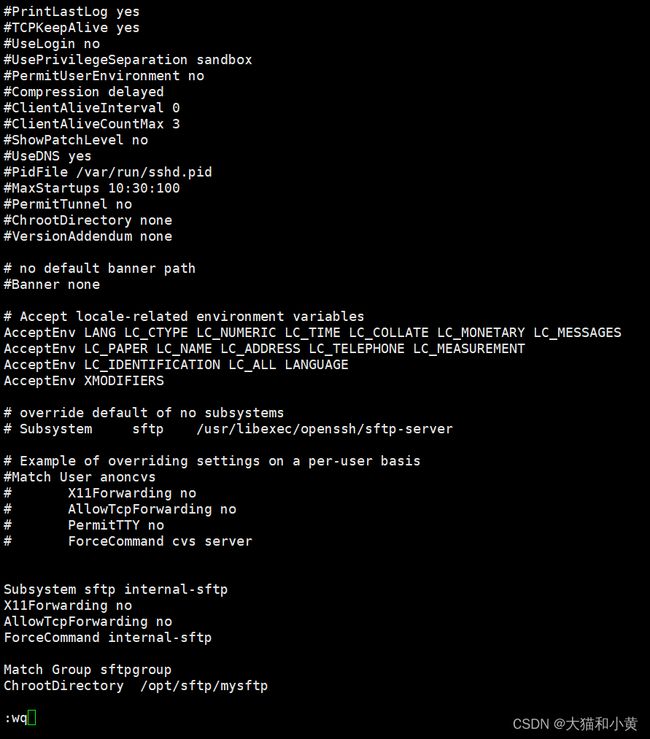Click the #ClientAliveInterval 0 line
The width and height of the screenshot is (650, 739).
coord(92,108)
